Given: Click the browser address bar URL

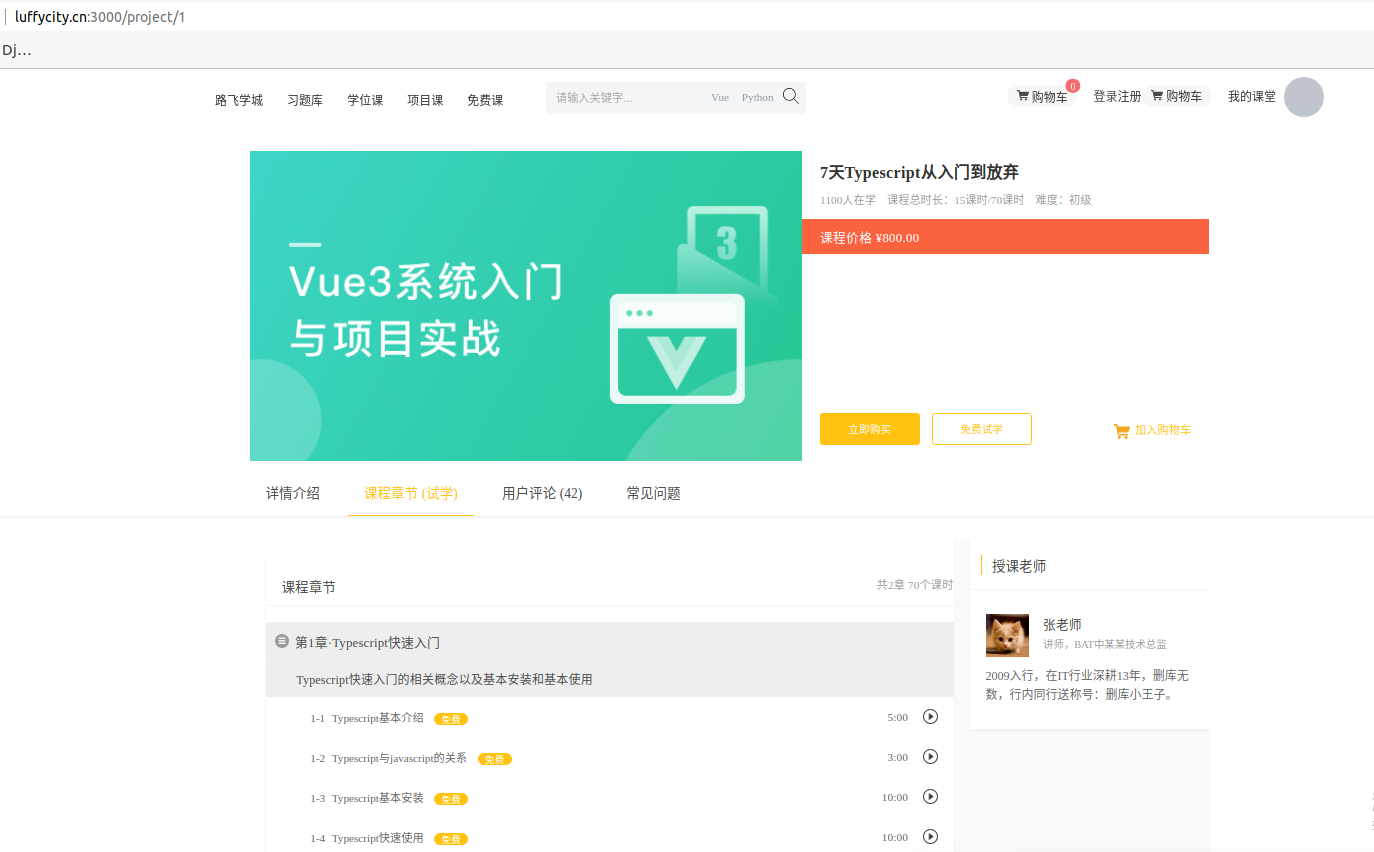Looking at the screenshot, I should pyautogui.click(x=100, y=17).
